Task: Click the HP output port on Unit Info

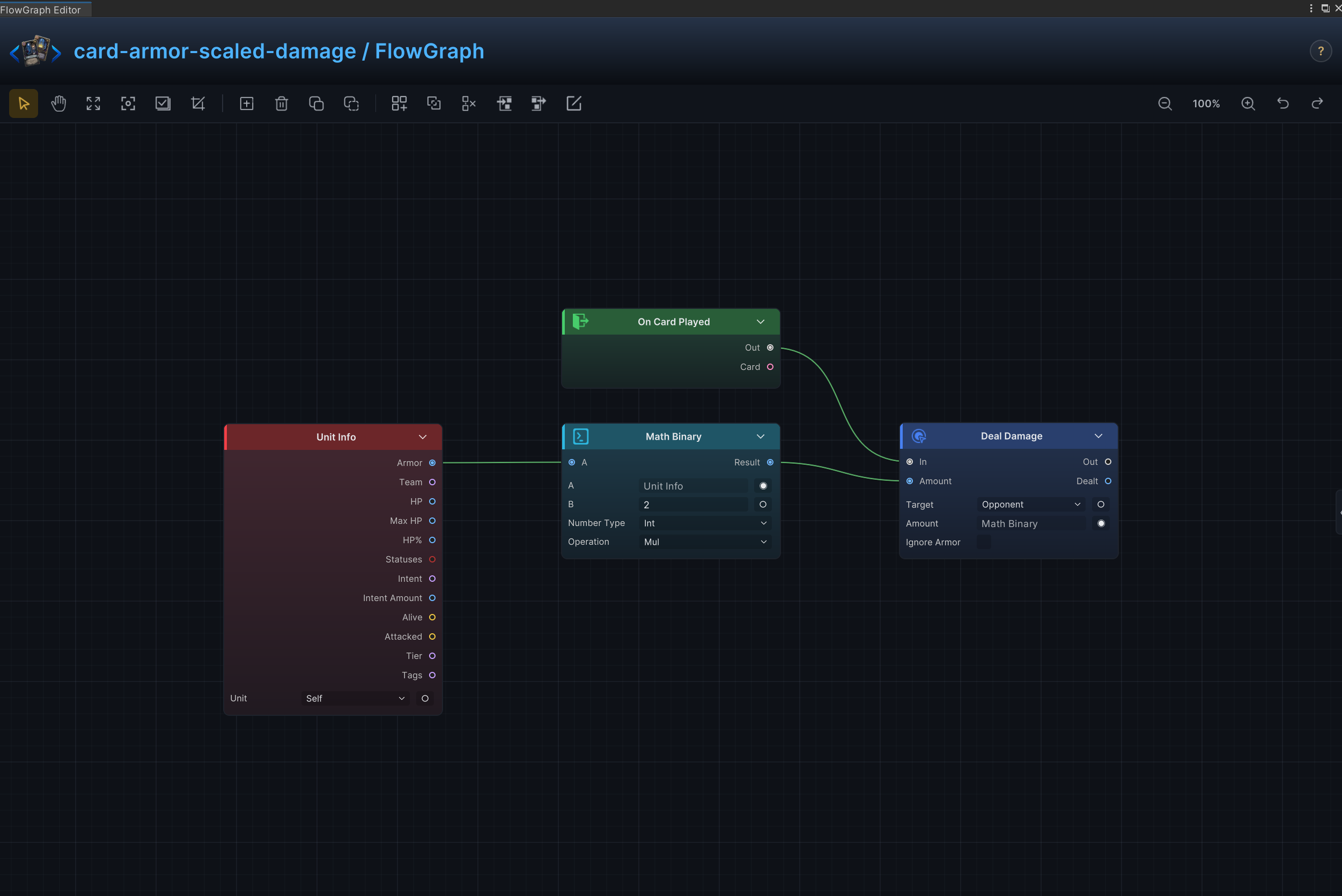Action: [432, 501]
